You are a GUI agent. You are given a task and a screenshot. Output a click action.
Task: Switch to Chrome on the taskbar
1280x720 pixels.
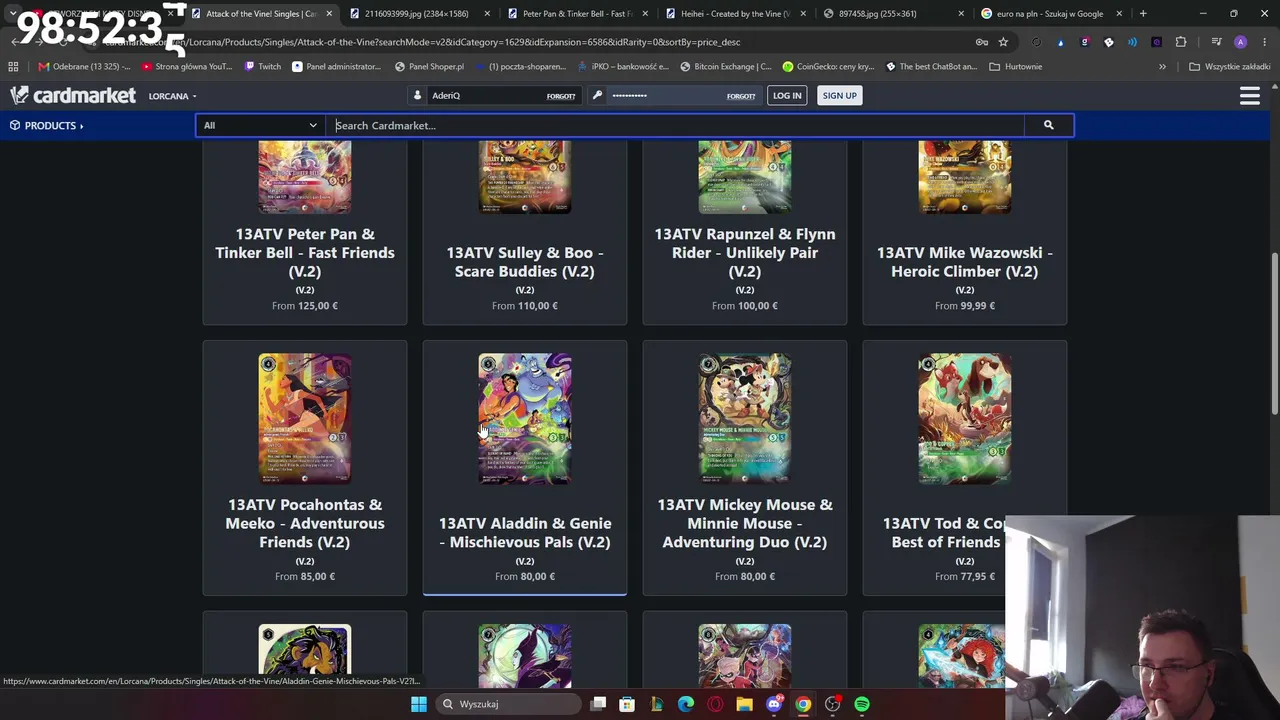coord(803,704)
